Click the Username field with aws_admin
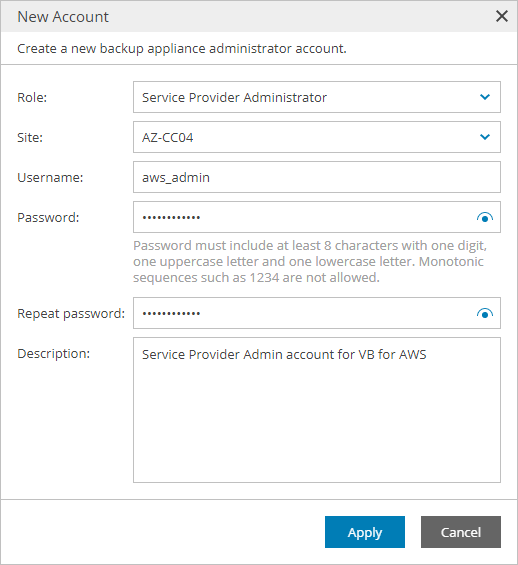 (x=317, y=177)
